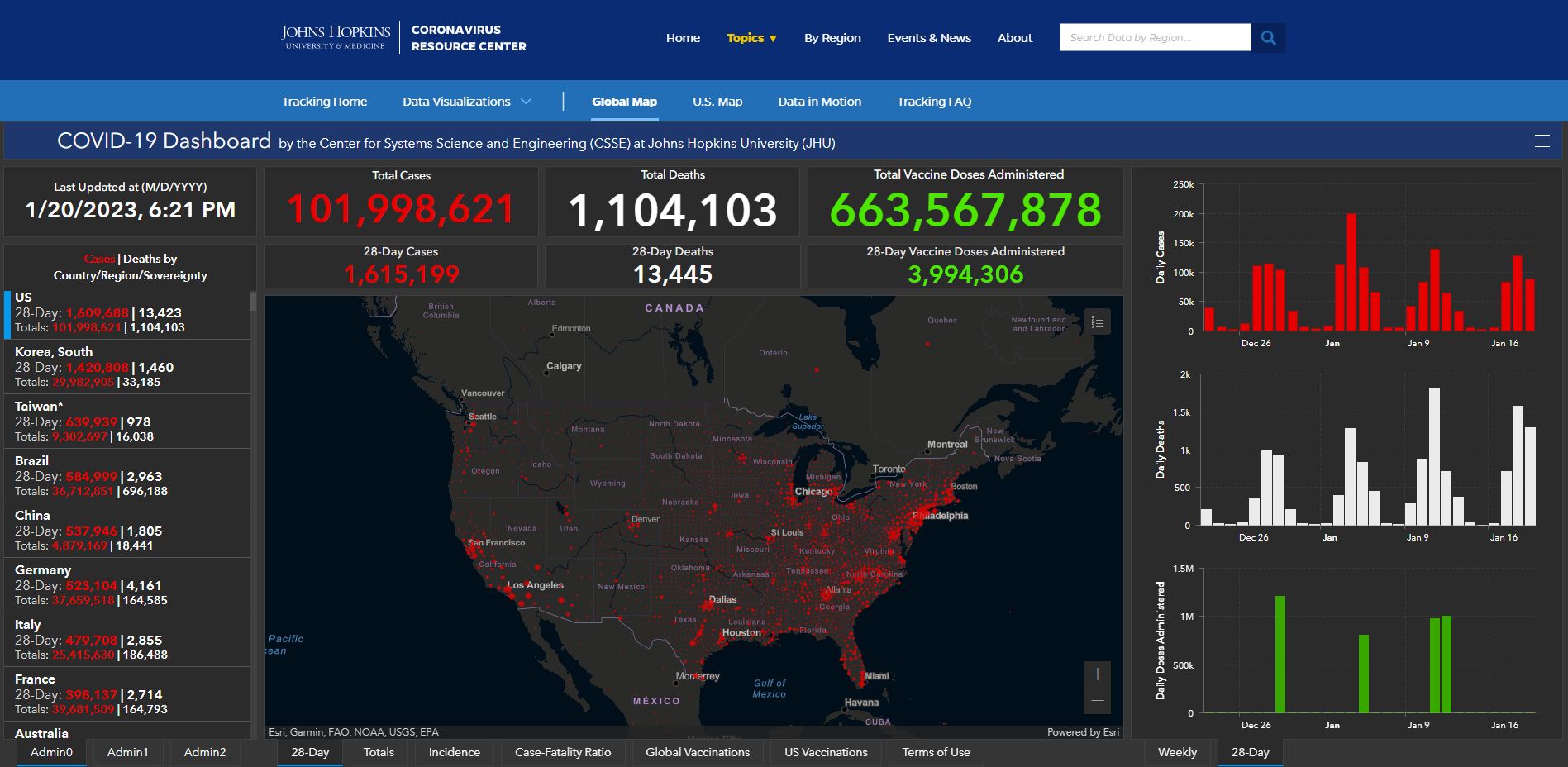Click the 28-Day Cases value 1,615,199
The image size is (1568, 767).
[401, 274]
